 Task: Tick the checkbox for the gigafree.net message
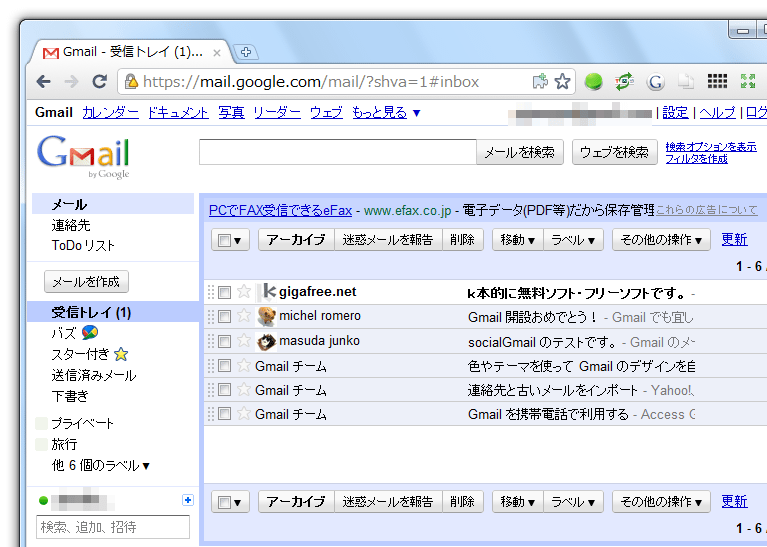click(x=225, y=293)
